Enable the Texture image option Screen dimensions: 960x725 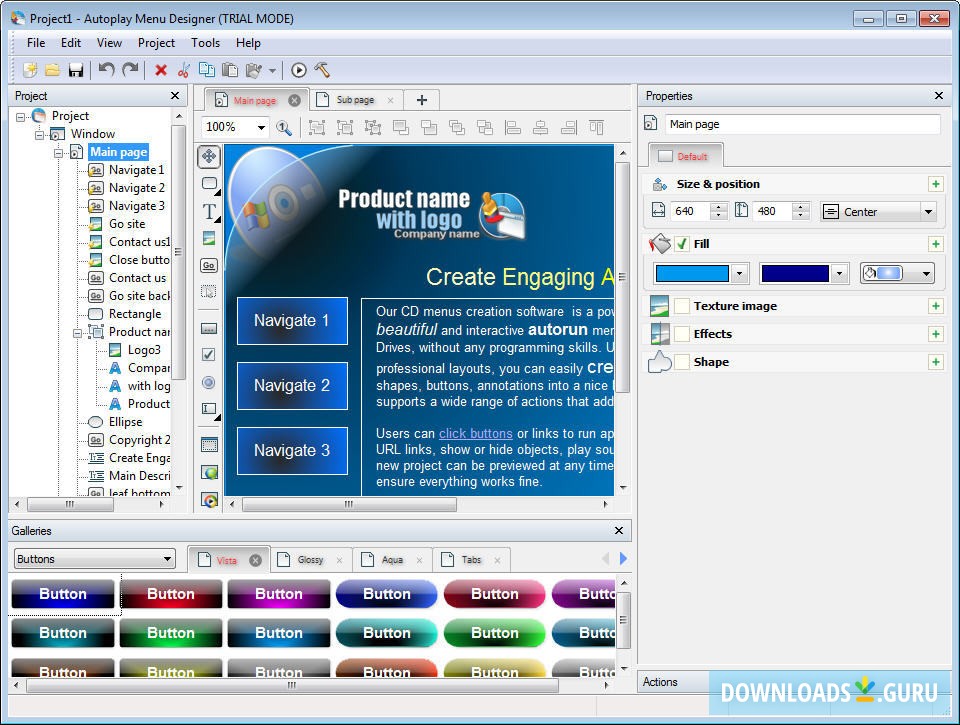[684, 306]
